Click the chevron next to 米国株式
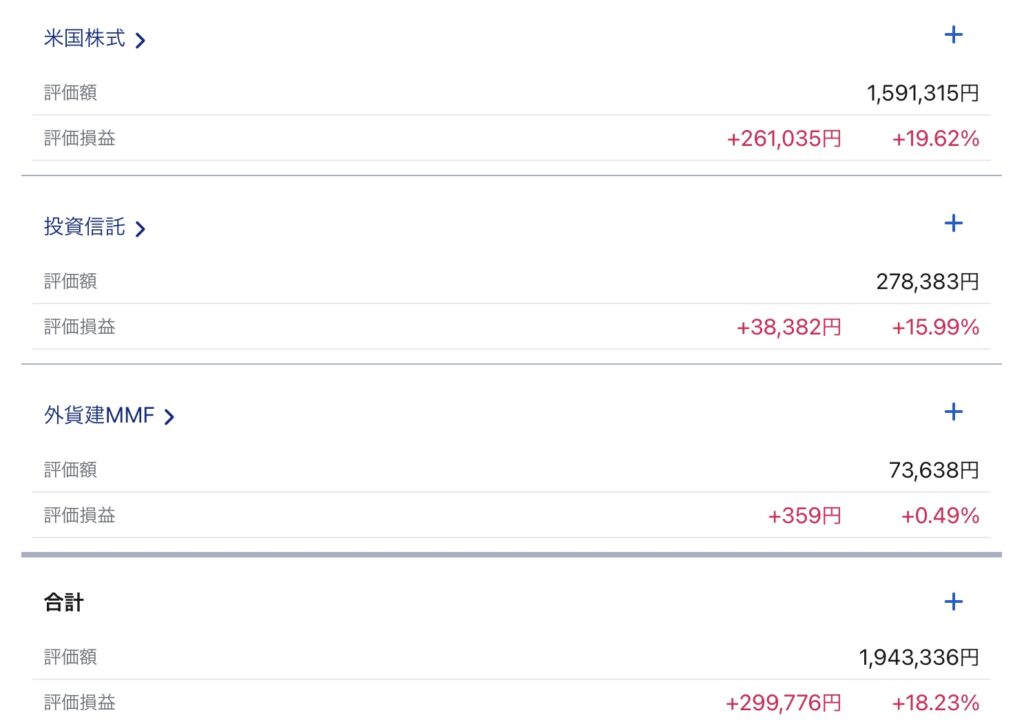 pos(140,41)
